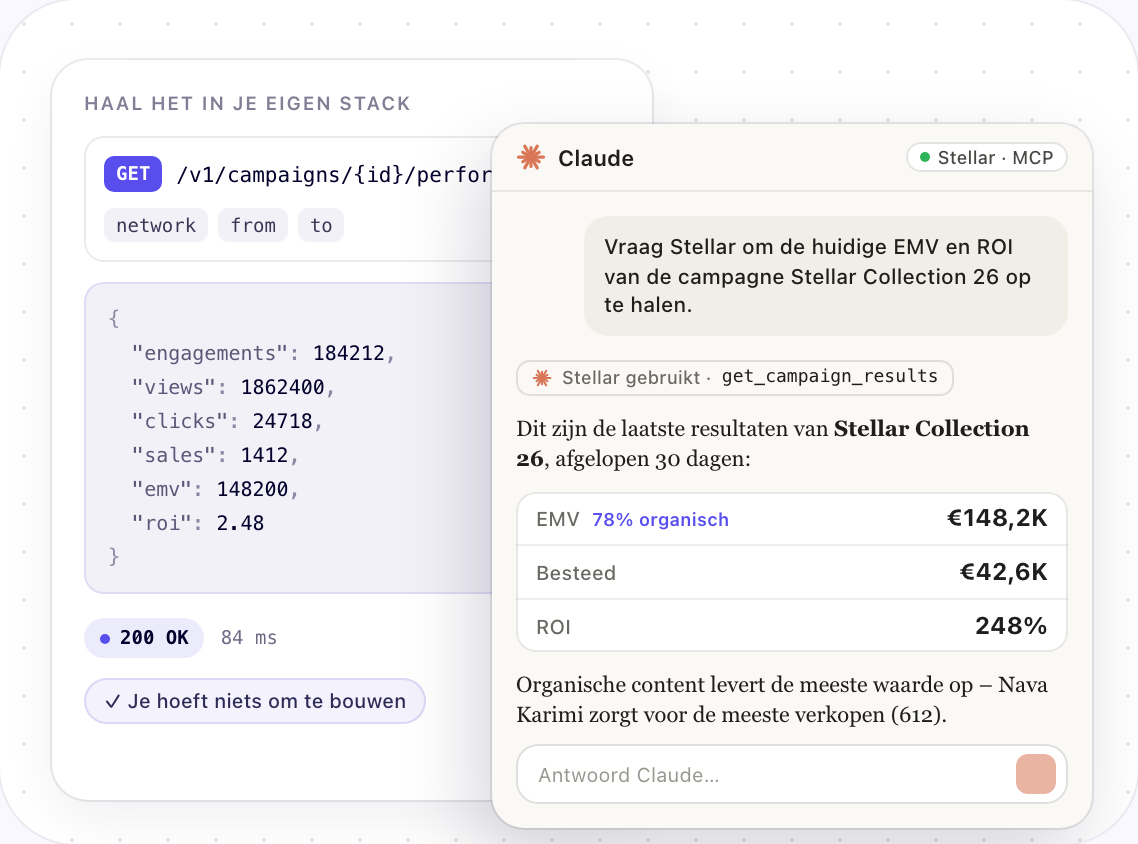Click the 78% organisch link
Image resolution: width=1138 pixels, height=844 pixels.
pyautogui.click(x=660, y=520)
